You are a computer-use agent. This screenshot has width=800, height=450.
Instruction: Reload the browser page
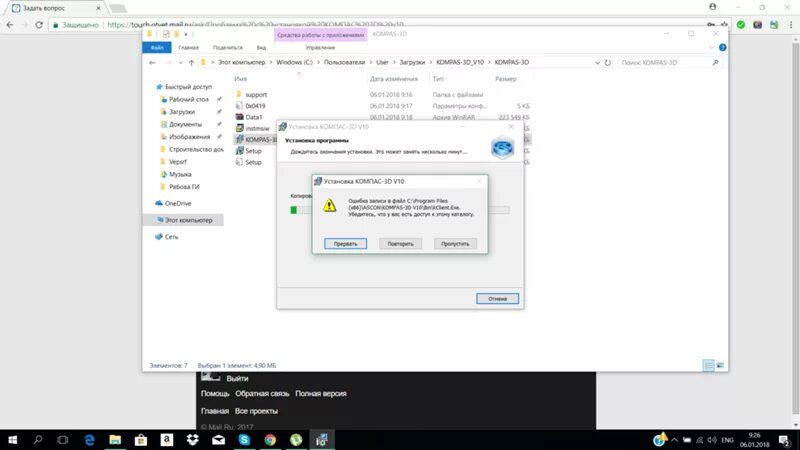pyautogui.click(x=39, y=24)
